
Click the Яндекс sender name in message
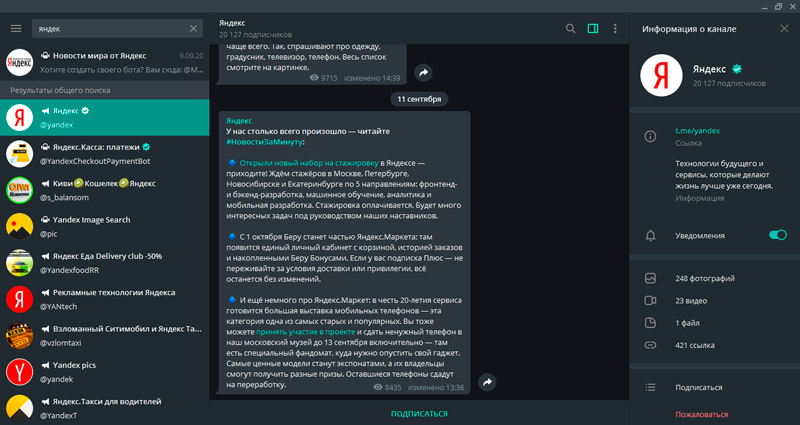click(239, 120)
